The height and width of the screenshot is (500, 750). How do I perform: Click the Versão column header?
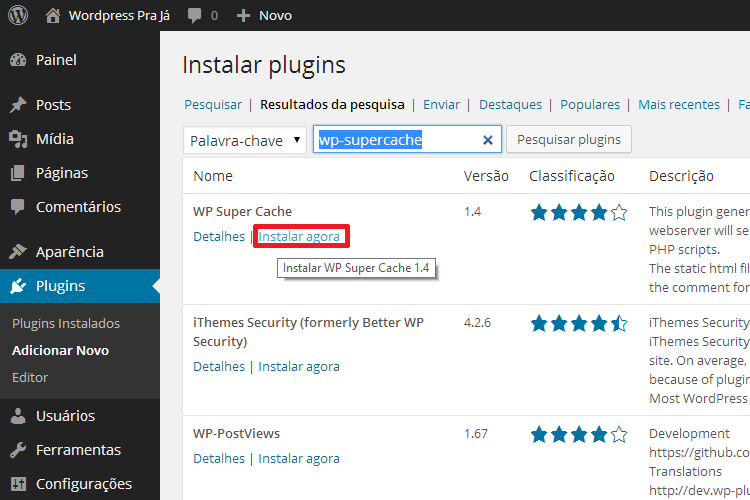(486, 176)
